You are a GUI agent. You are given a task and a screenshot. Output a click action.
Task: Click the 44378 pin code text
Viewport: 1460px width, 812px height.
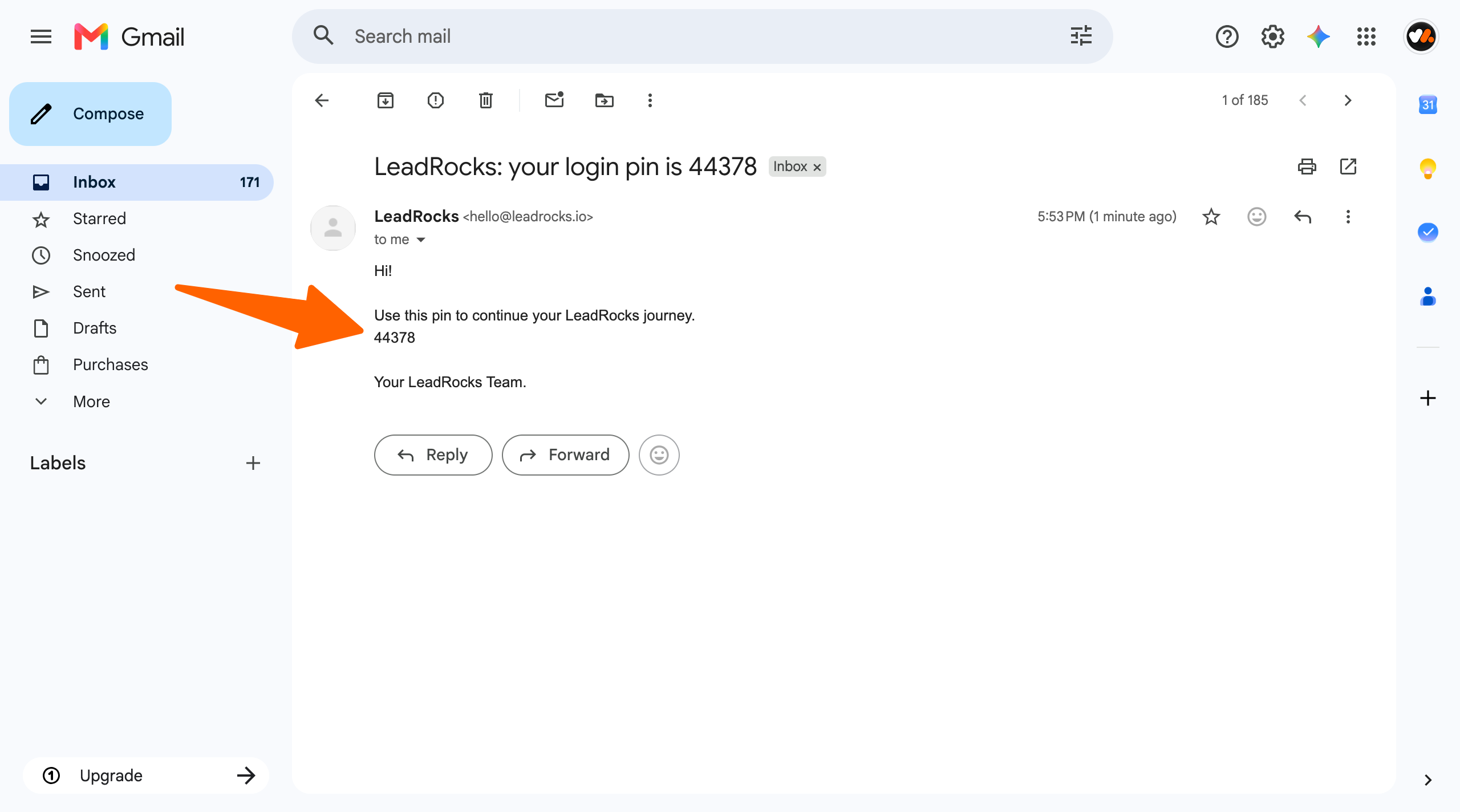coord(394,338)
